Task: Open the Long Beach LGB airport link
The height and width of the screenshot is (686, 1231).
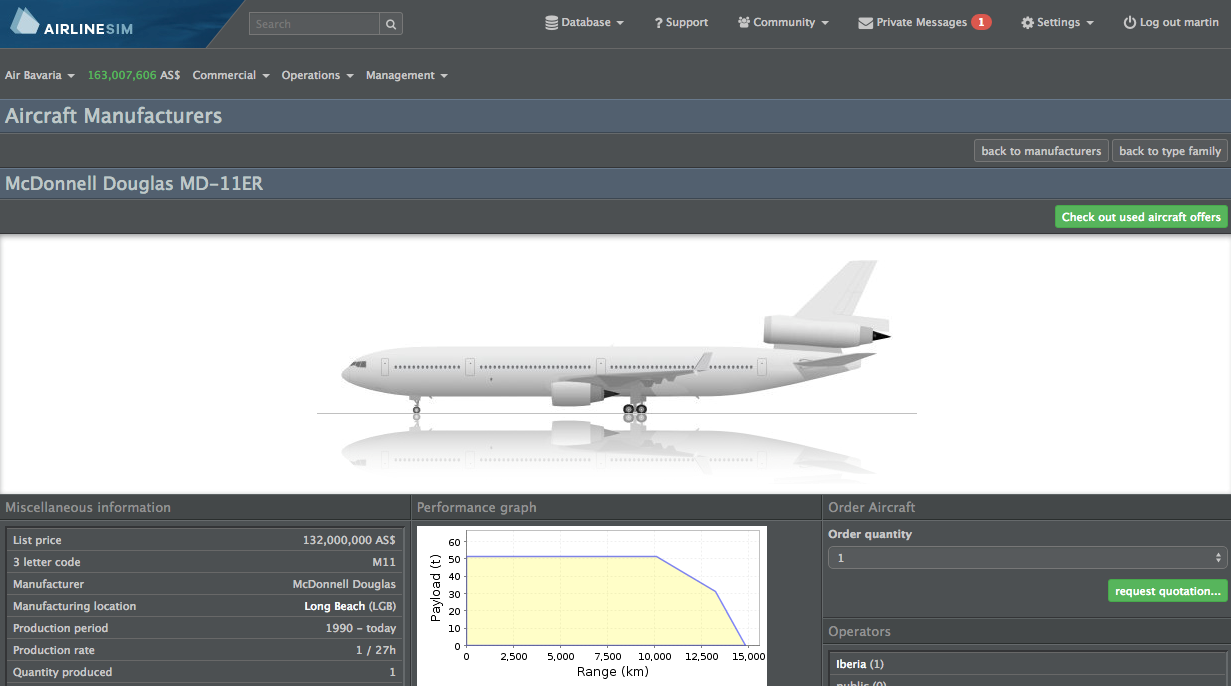Action: coord(335,606)
